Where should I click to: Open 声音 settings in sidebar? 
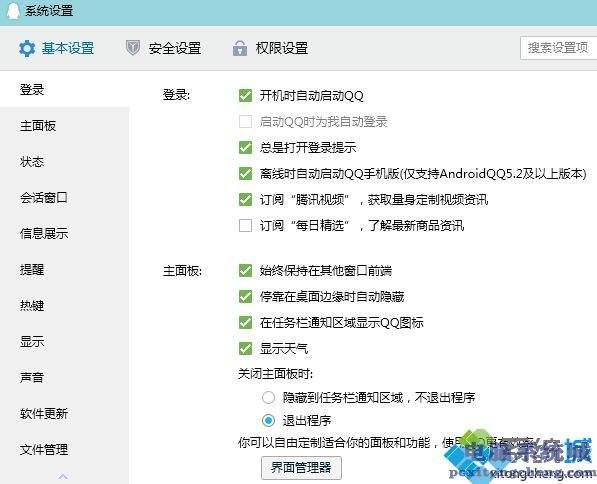click(32, 377)
